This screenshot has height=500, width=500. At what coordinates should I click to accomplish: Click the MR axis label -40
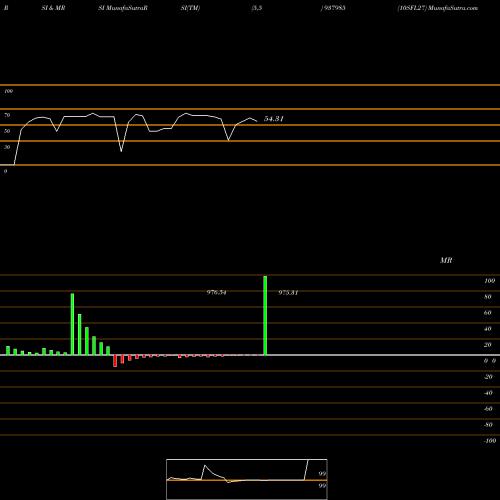point(488,393)
